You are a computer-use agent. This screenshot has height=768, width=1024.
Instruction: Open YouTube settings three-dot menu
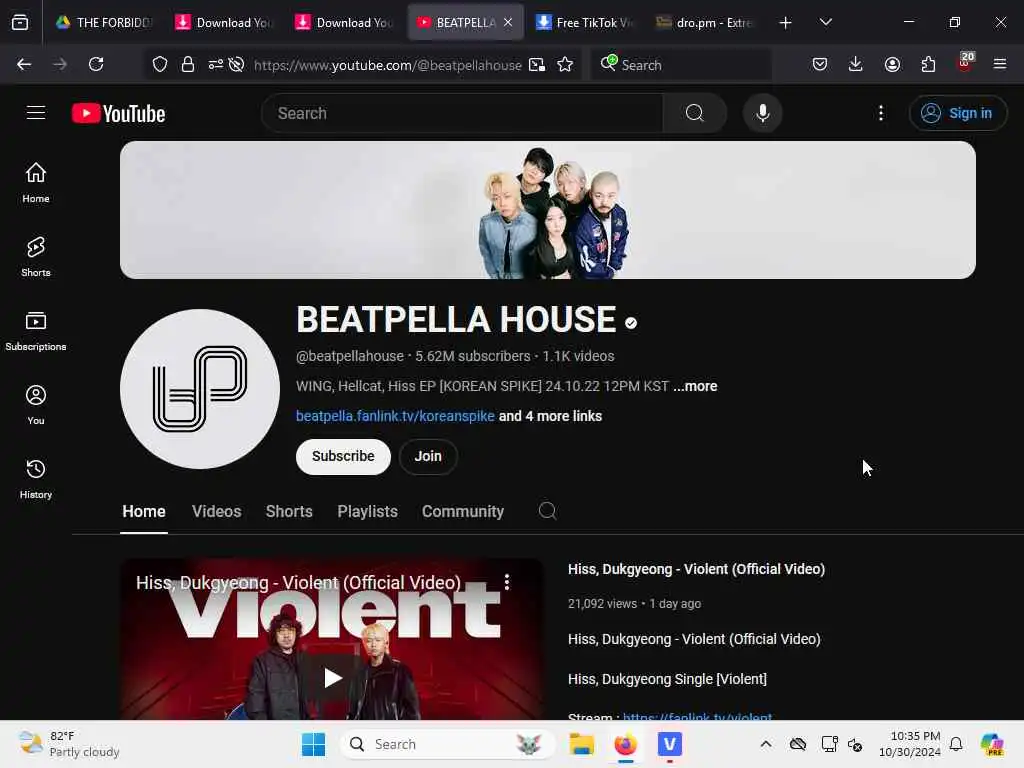tap(881, 113)
